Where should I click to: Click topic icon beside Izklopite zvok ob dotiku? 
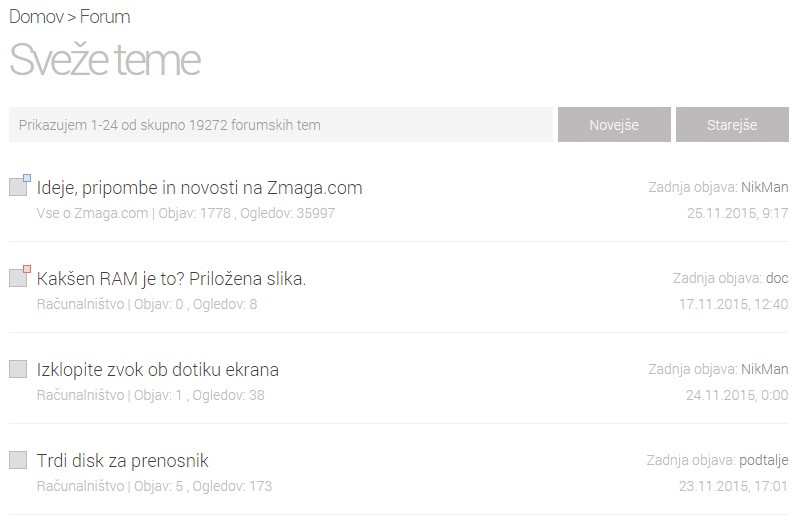(x=18, y=369)
